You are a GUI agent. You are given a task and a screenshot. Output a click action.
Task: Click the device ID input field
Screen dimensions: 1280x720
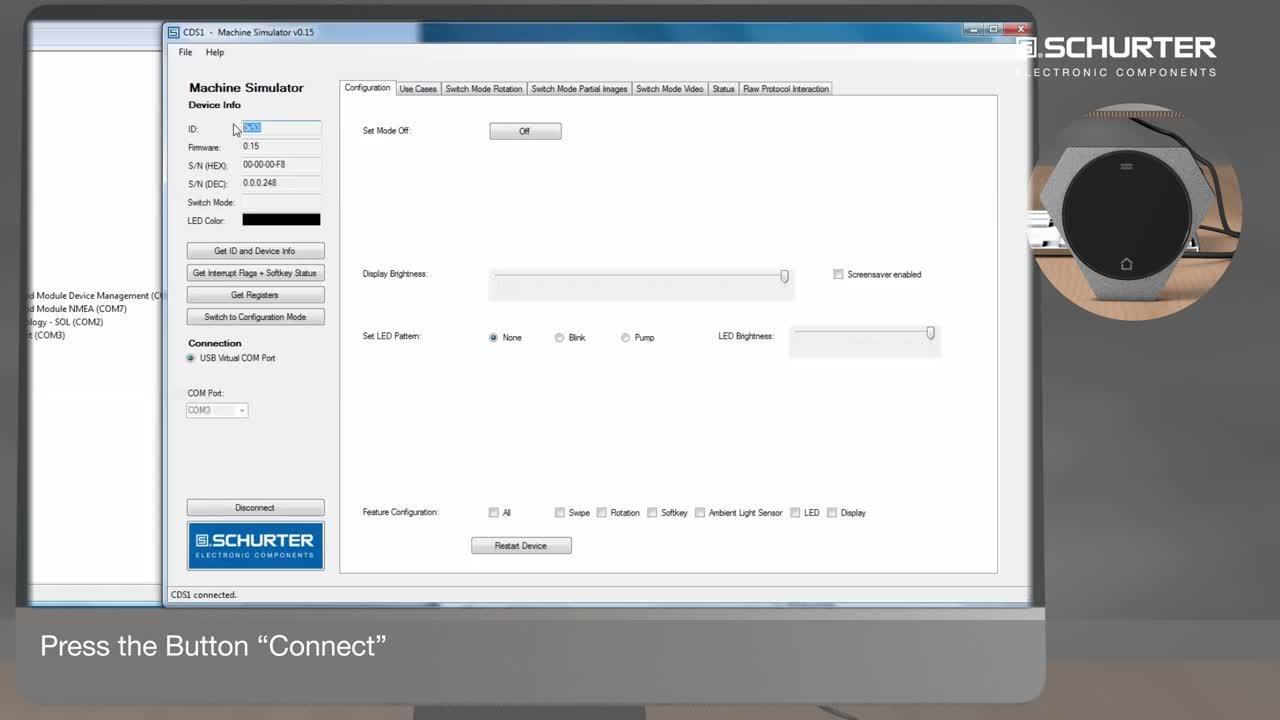pos(281,128)
